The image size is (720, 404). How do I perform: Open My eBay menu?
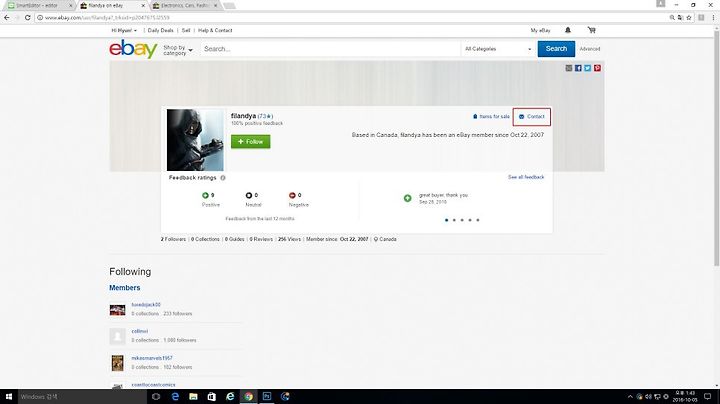(540, 30)
